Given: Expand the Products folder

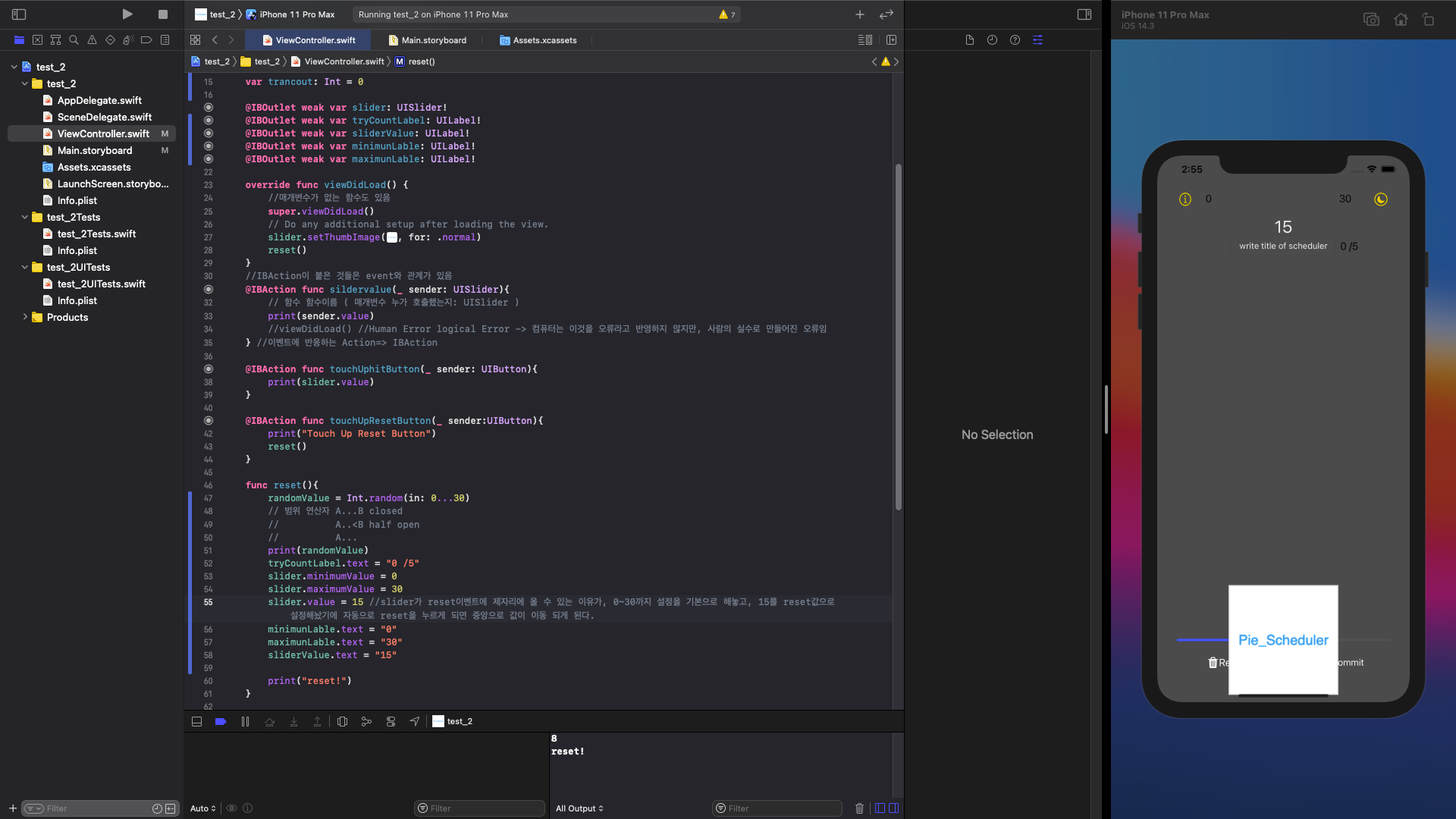Looking at the screenshot, I should click(25, 318).
